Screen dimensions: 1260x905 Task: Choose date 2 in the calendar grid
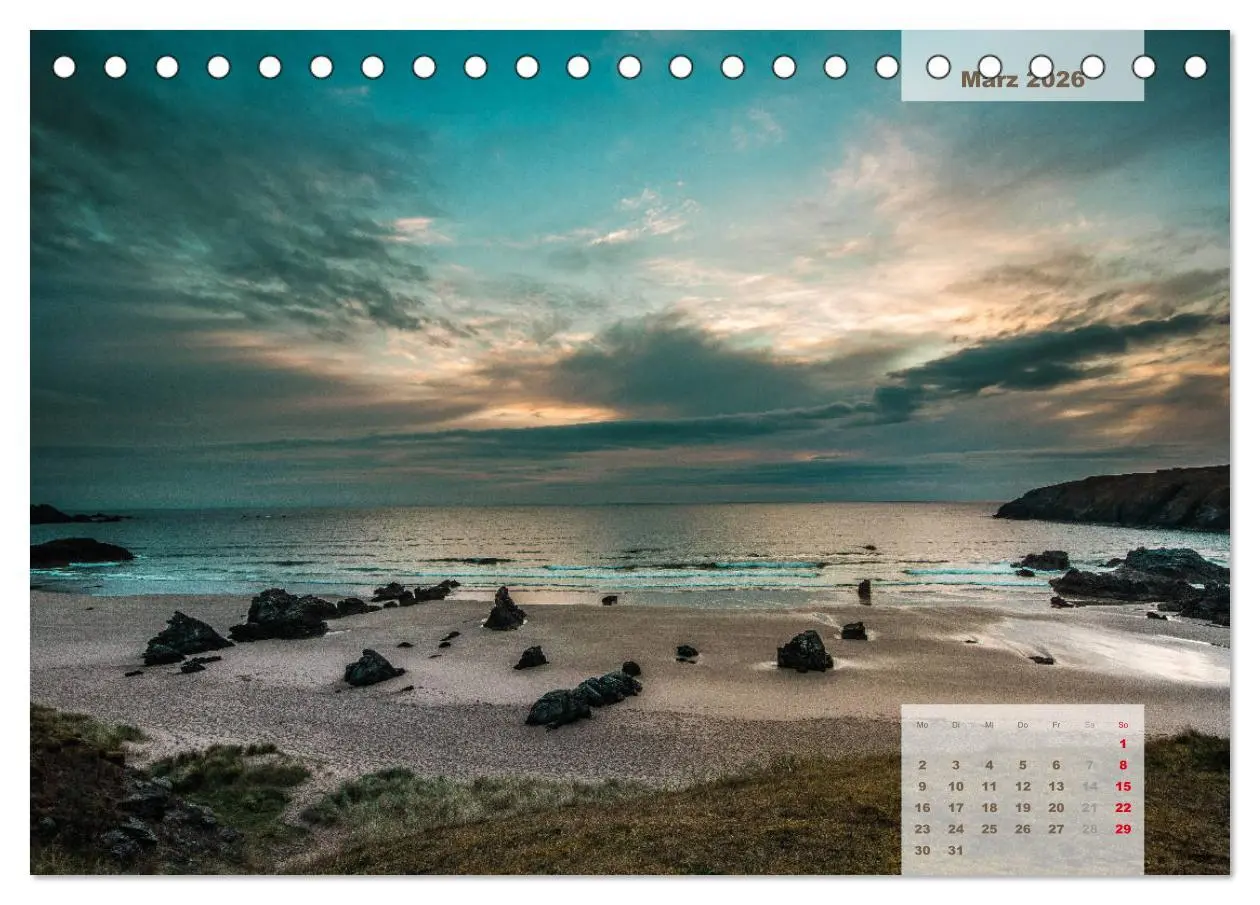(x=922, y=765)
